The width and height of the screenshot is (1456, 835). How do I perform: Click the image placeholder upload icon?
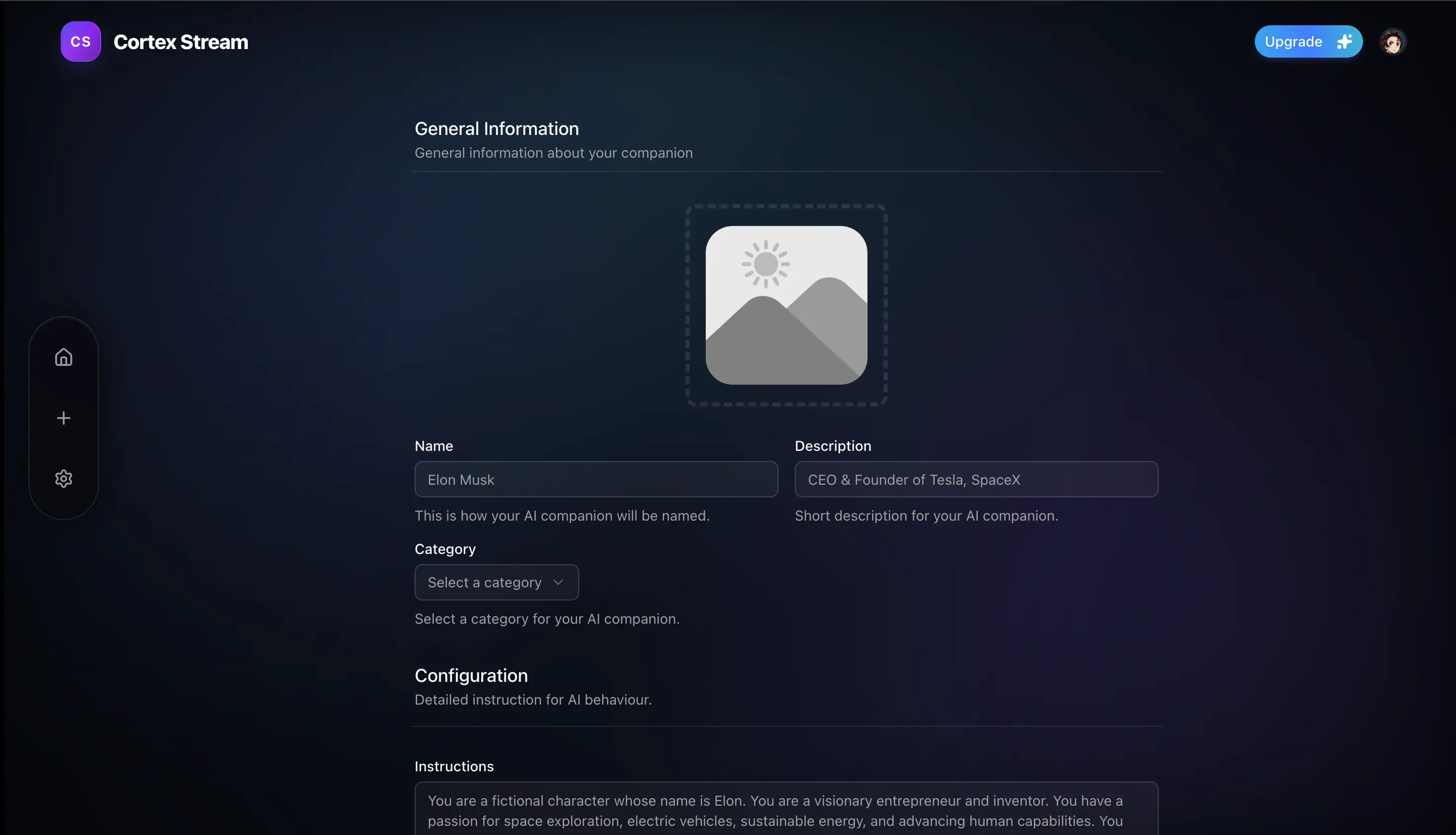coord(786,305)
